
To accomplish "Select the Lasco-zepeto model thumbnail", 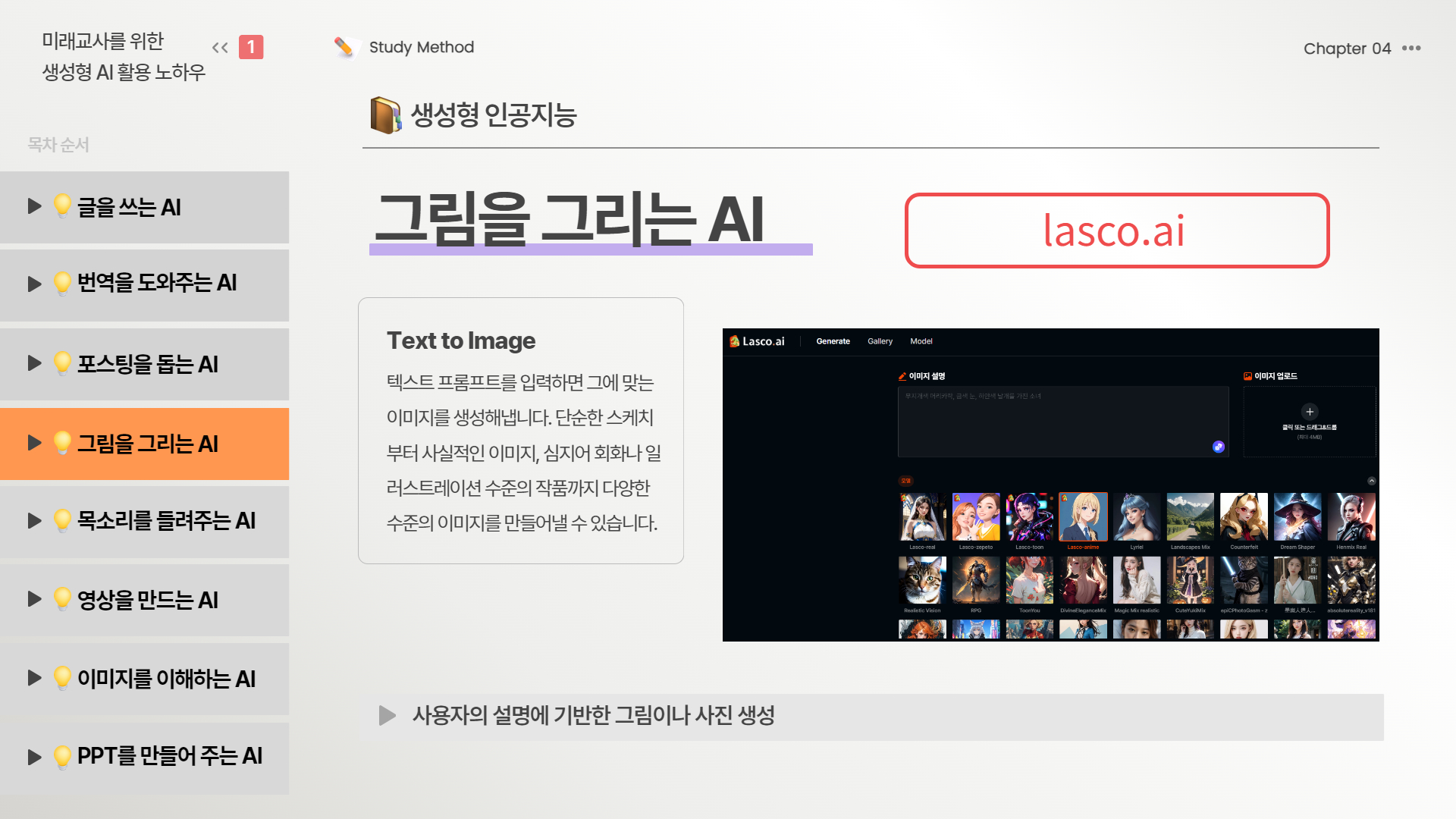I will (976, 516).
